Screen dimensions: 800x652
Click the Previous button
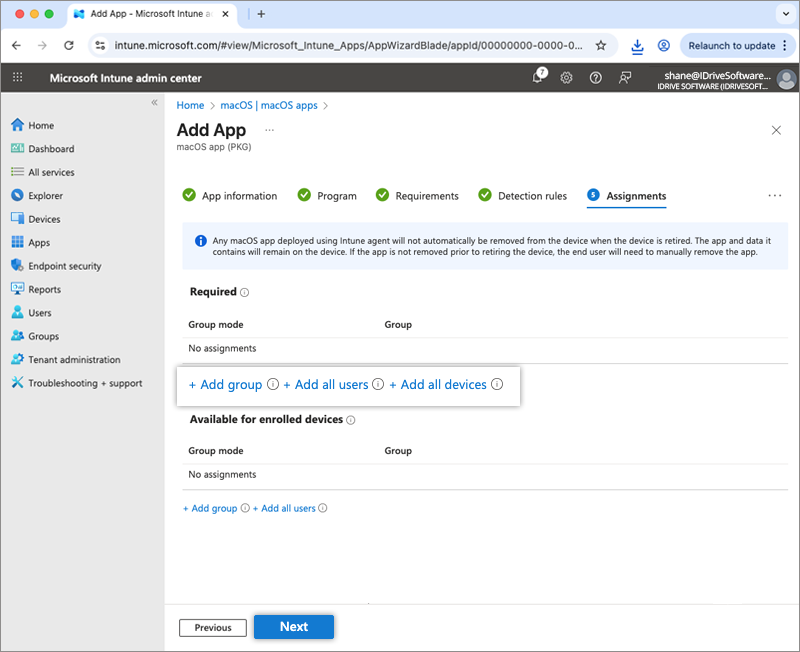(x=213, y=628)
